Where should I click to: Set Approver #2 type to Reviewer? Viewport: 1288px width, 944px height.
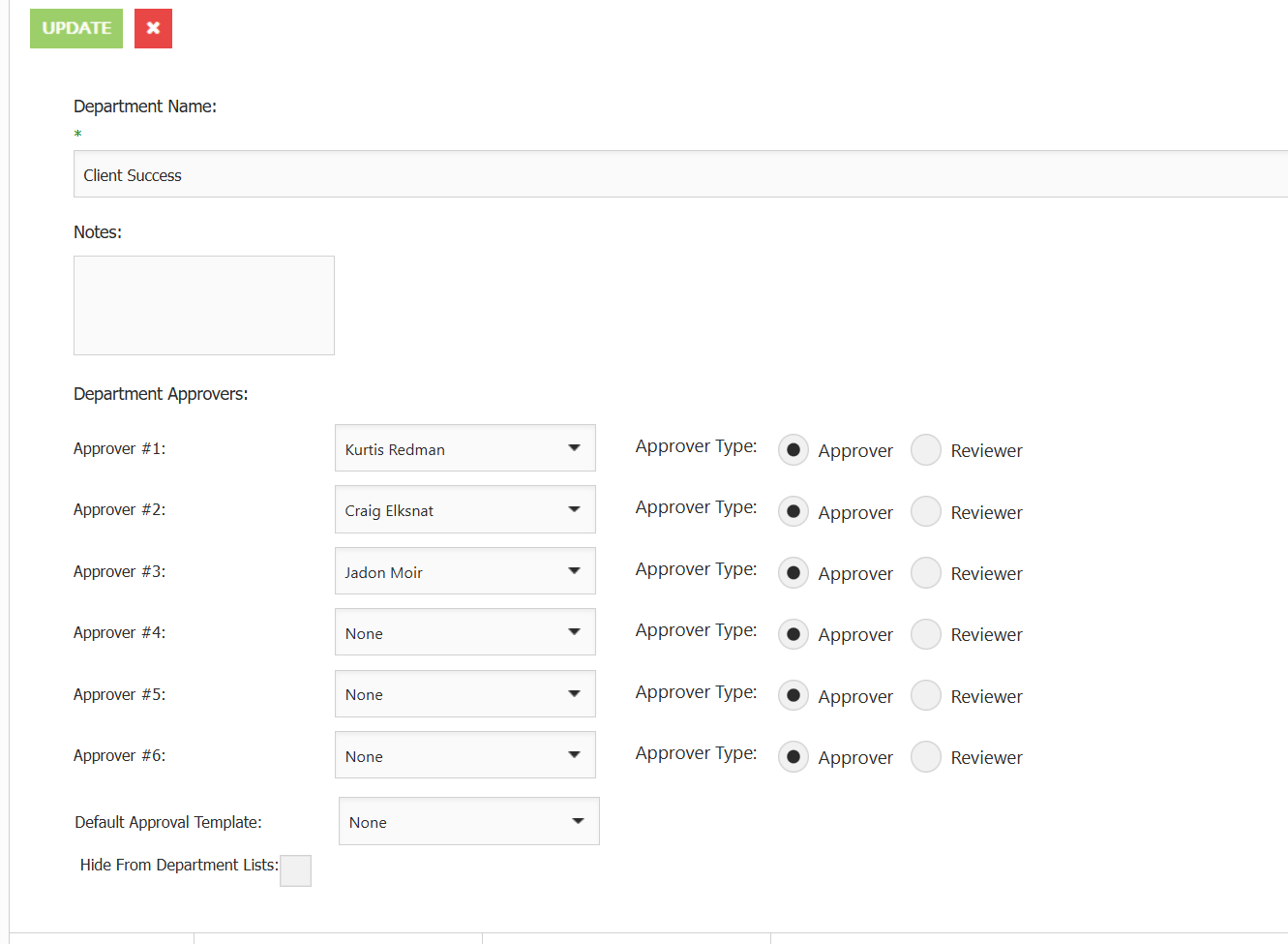(x=926, y=511)
